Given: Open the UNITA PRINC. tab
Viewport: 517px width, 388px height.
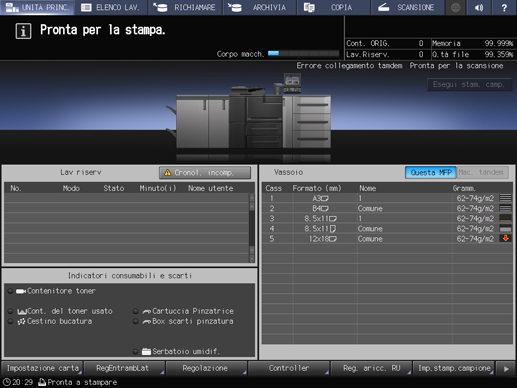Looking at the screenshot, I should 37,7.
